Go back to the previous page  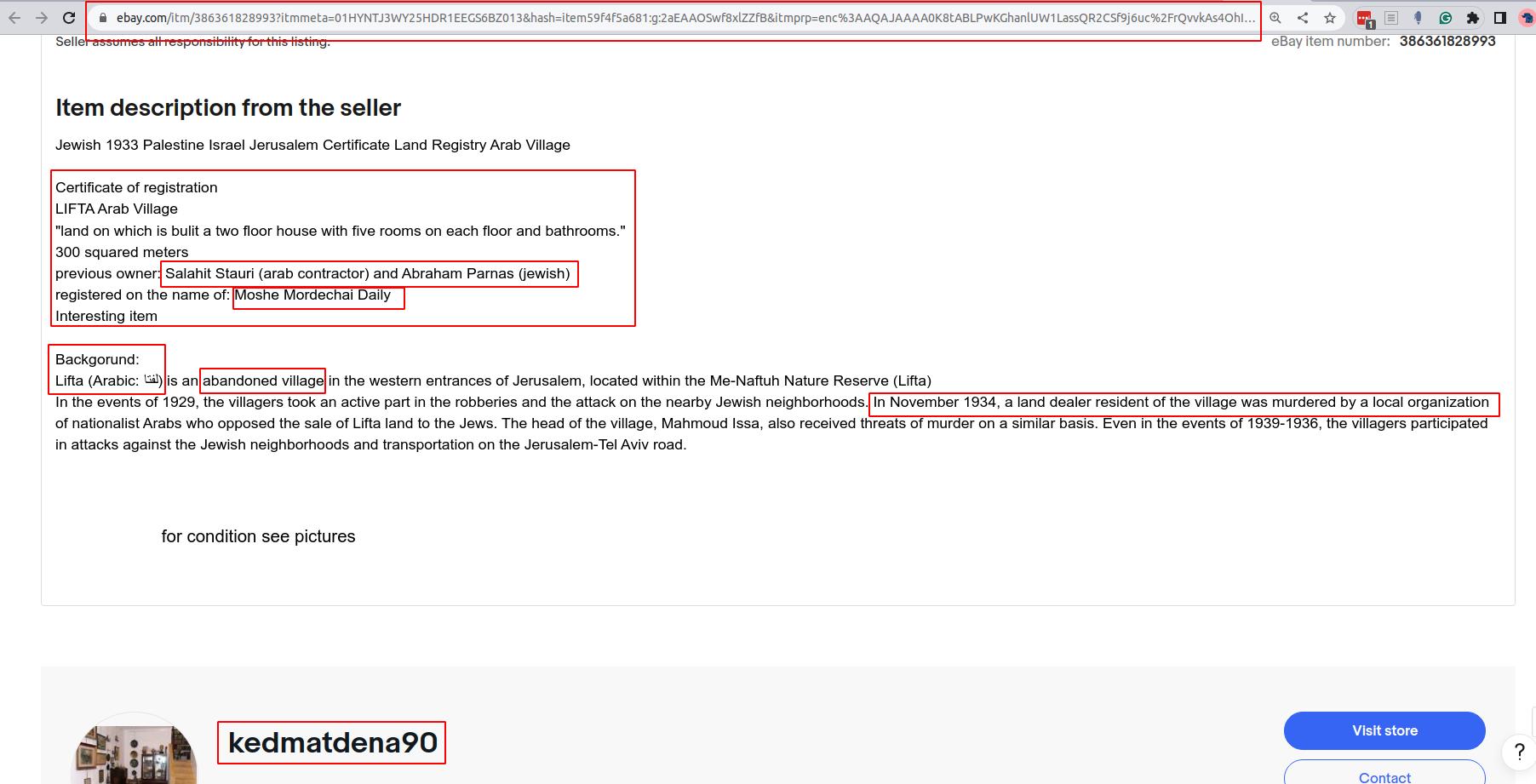[14, 18]
